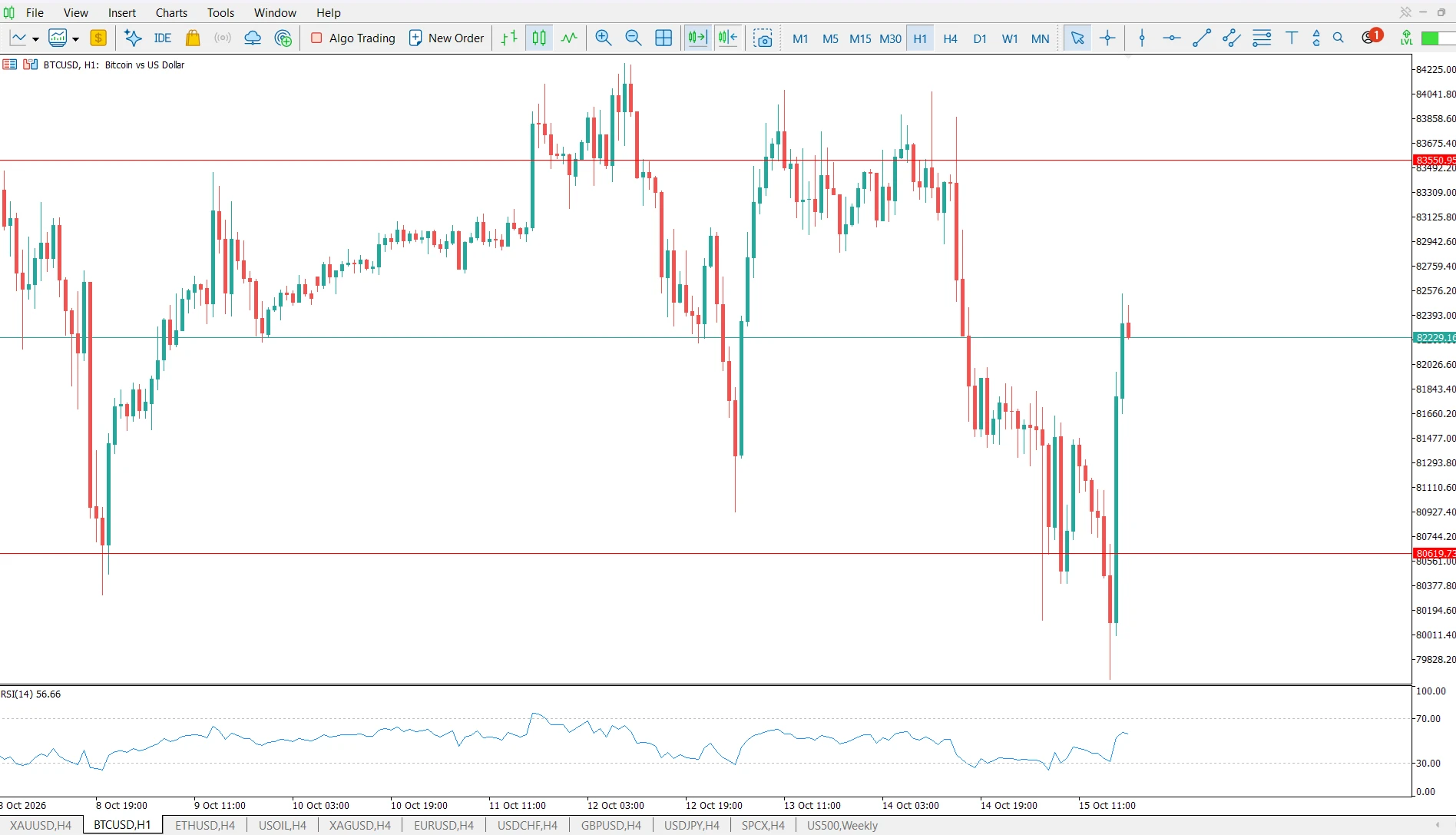Image resolution: width=1456 pixels, height=835 pixels.
Task: Click the gold dollar Symbols icon
Action: coord(98,38)
